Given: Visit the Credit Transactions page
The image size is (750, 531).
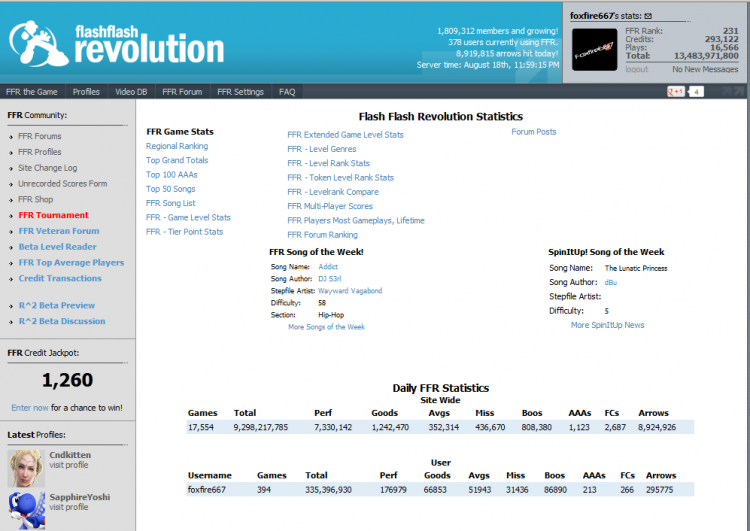Looking at the screenshot, I should pos(60,278).
